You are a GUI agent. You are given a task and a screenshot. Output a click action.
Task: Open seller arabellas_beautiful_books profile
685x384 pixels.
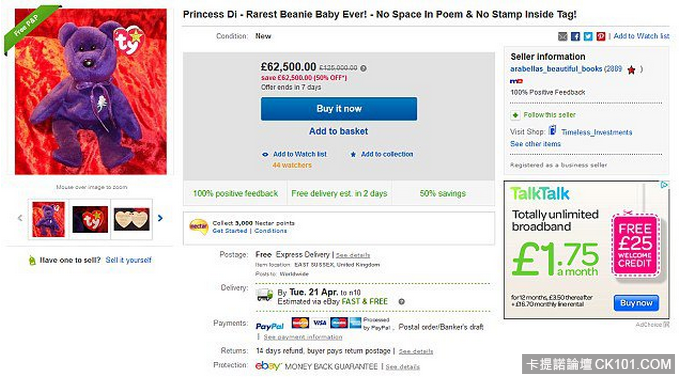(x=556, y=69)
